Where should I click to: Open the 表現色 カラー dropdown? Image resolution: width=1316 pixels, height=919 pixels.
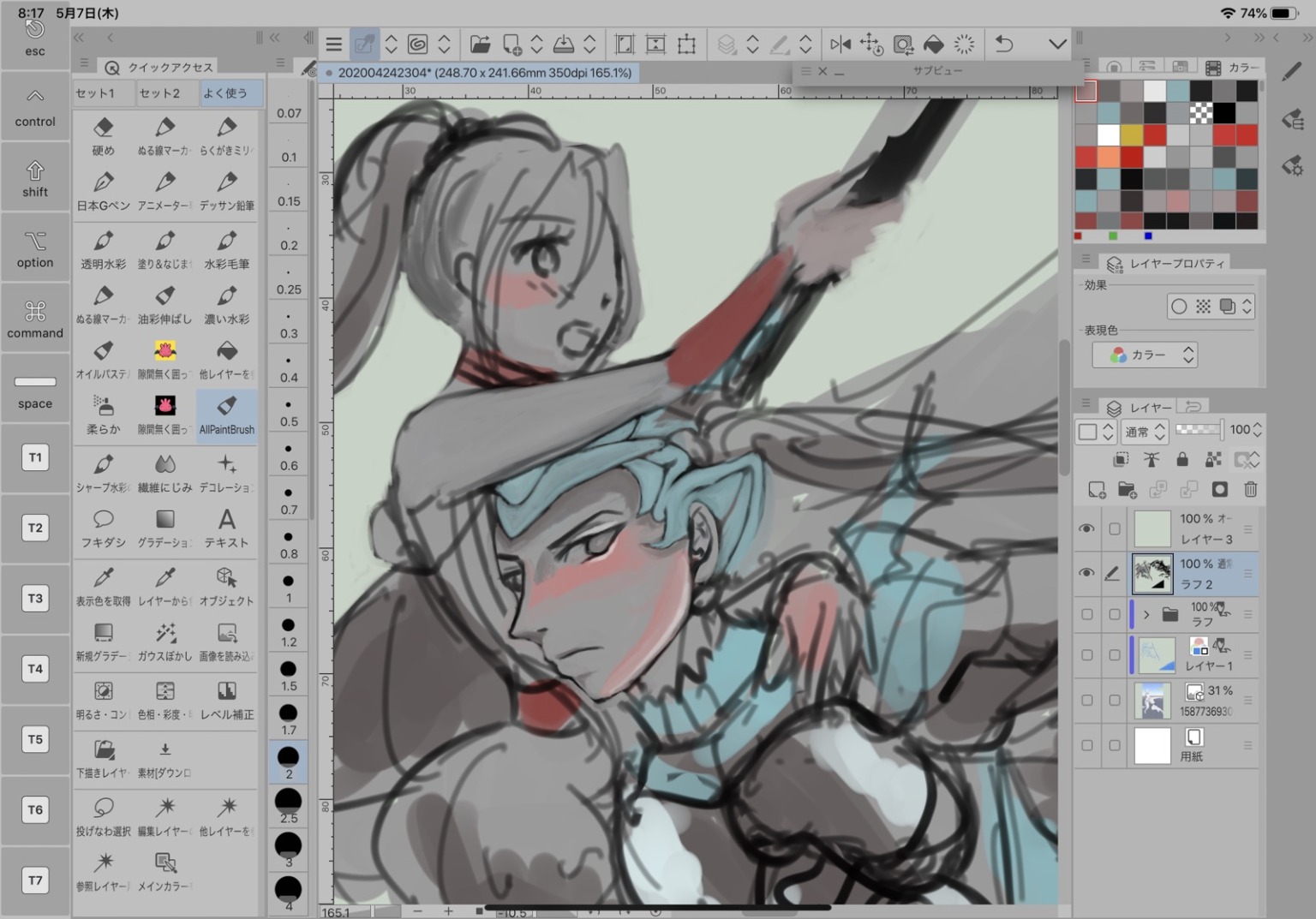tap(1145, 355)
